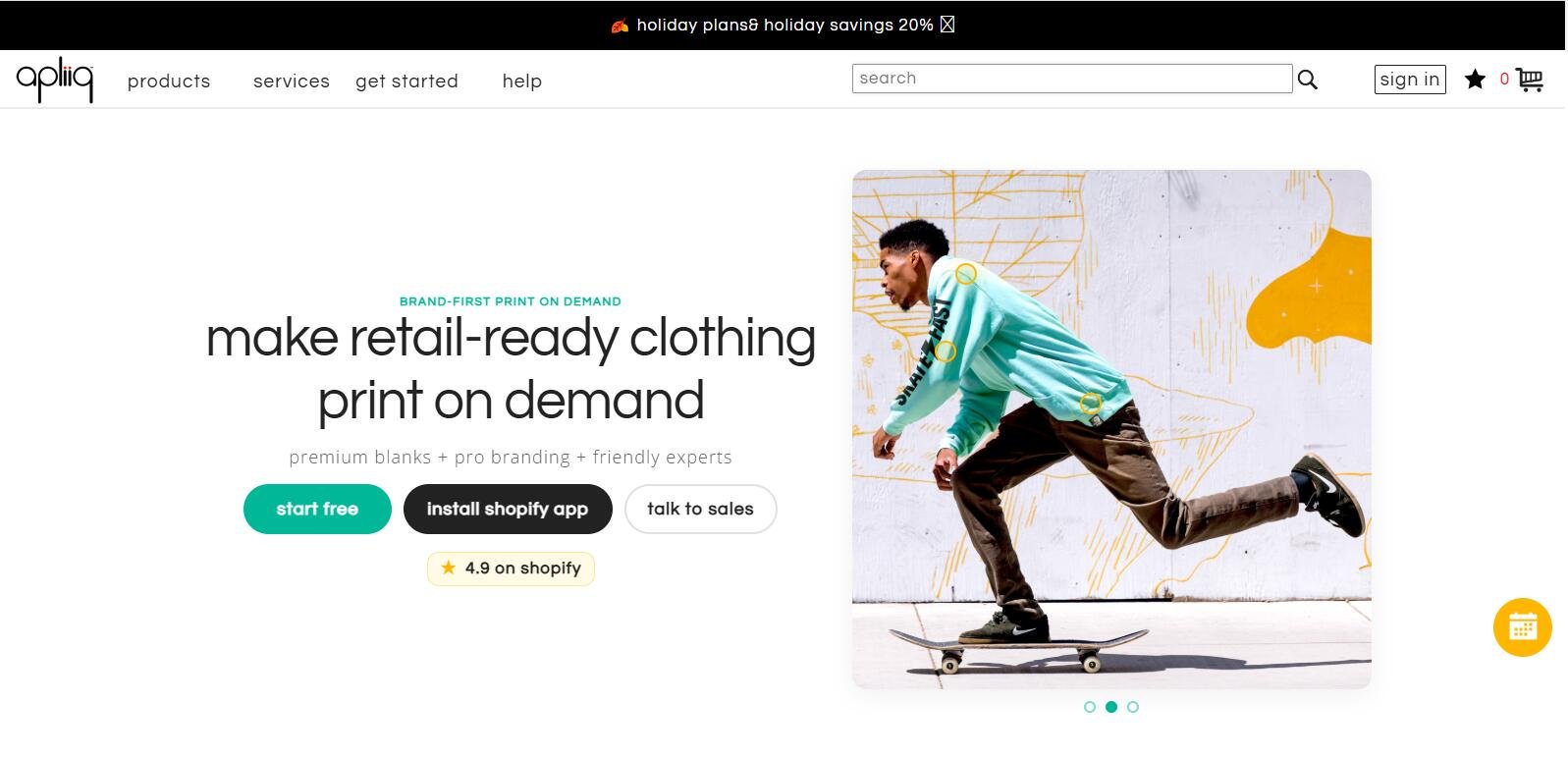
Task: Open the help menu
Action: pyautogui.click(x=522, y=81)
